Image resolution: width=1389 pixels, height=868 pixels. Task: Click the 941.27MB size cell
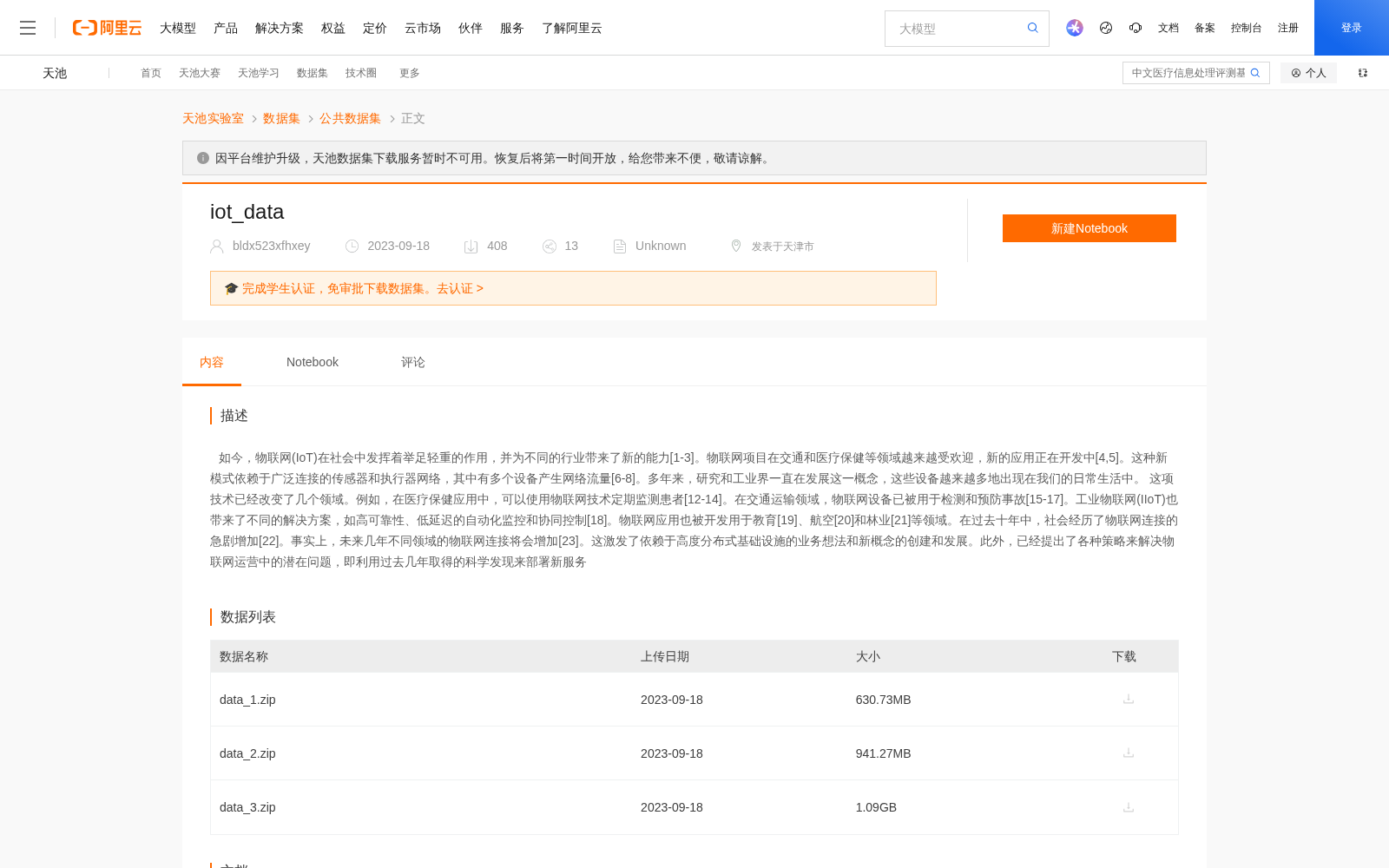883,753
